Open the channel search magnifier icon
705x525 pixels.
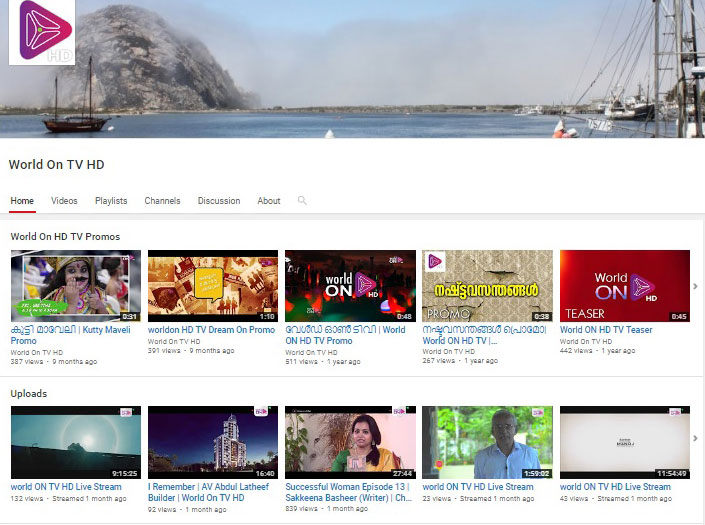pos(302,200)
